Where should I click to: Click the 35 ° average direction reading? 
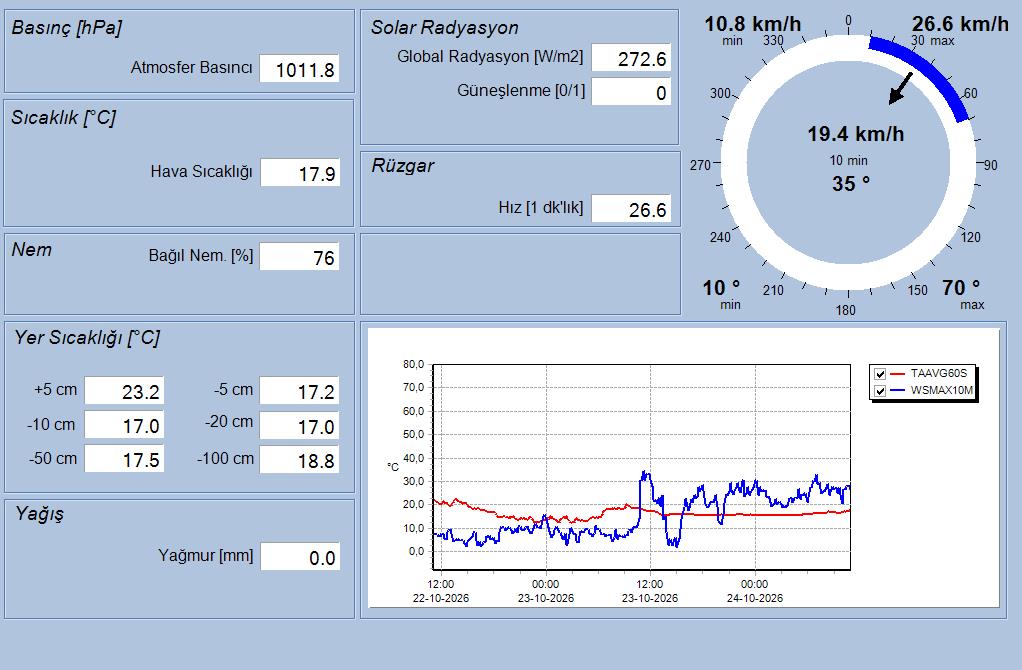pos(851,184)
